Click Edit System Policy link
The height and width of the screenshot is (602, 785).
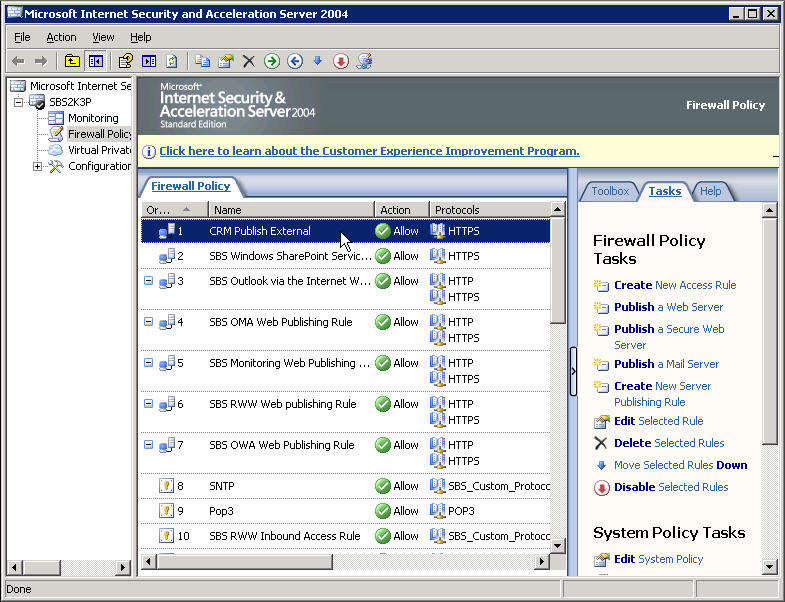[x=658, y=559]
